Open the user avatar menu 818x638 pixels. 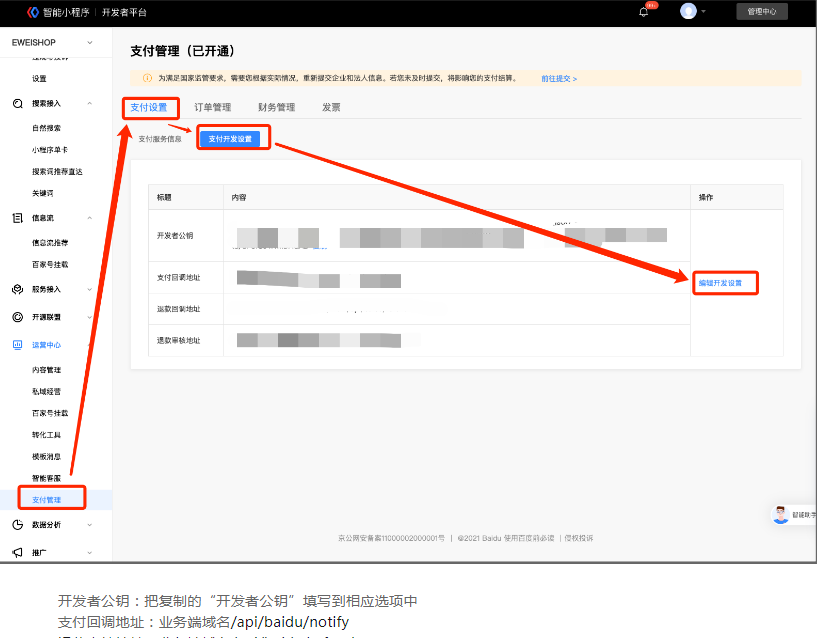pos(688,11)
